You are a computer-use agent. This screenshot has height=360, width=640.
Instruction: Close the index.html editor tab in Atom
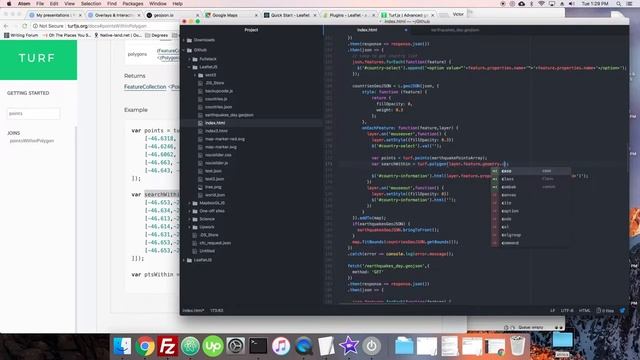point(406,30)
